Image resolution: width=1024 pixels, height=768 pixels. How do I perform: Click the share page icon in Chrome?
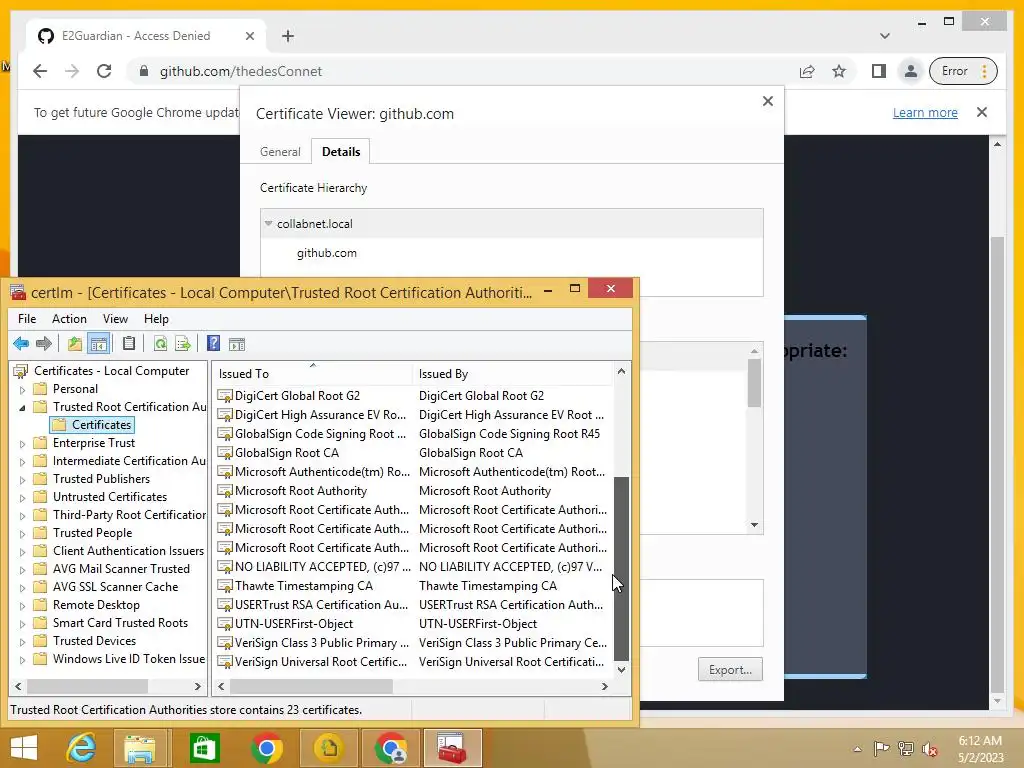coord(807,71)
